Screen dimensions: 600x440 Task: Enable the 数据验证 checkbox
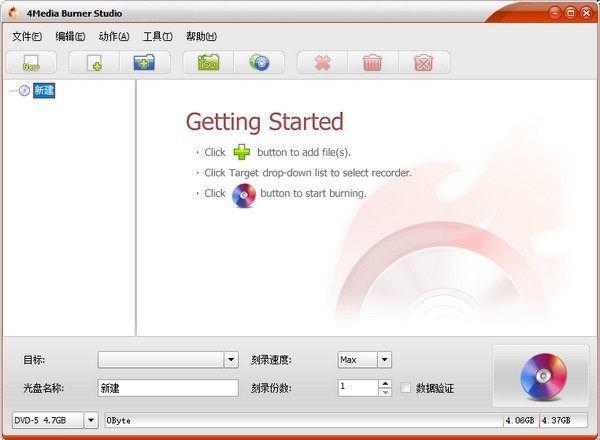pyautogui.click(x=406, y=388)
